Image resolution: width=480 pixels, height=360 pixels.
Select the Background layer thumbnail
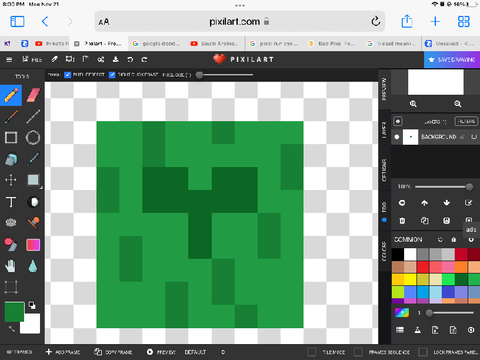coord(411,137)
